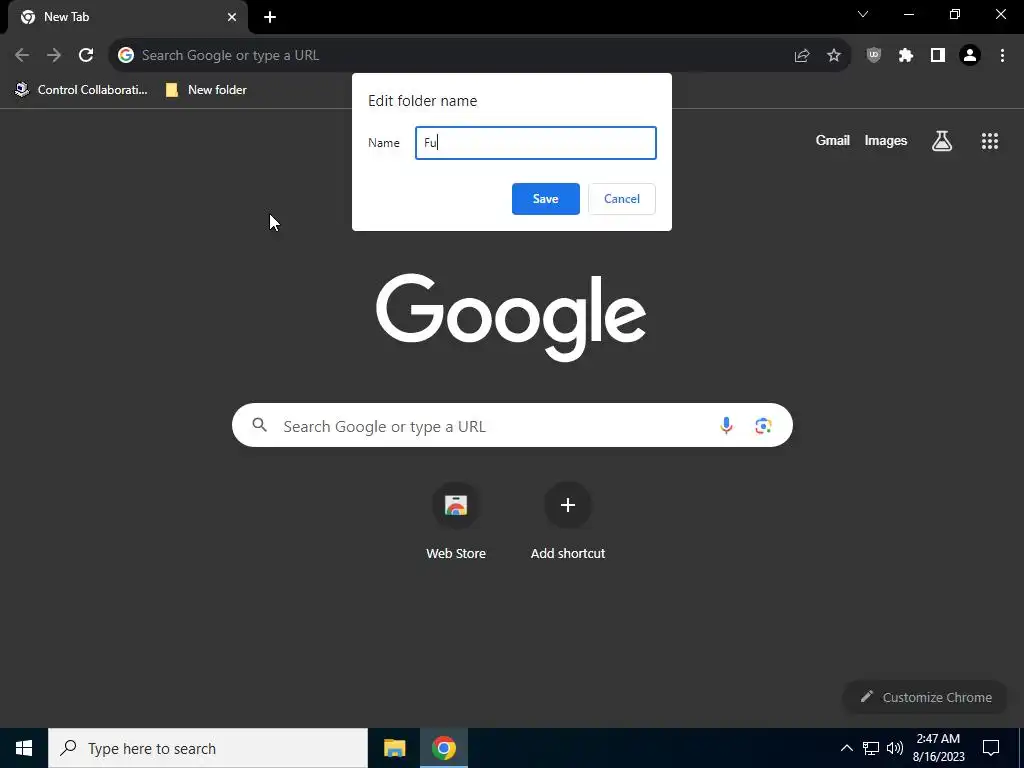This screenshot has height=768, width=1024.
Task: Open the Web Store shortcut
Action: tap(456, 522)
